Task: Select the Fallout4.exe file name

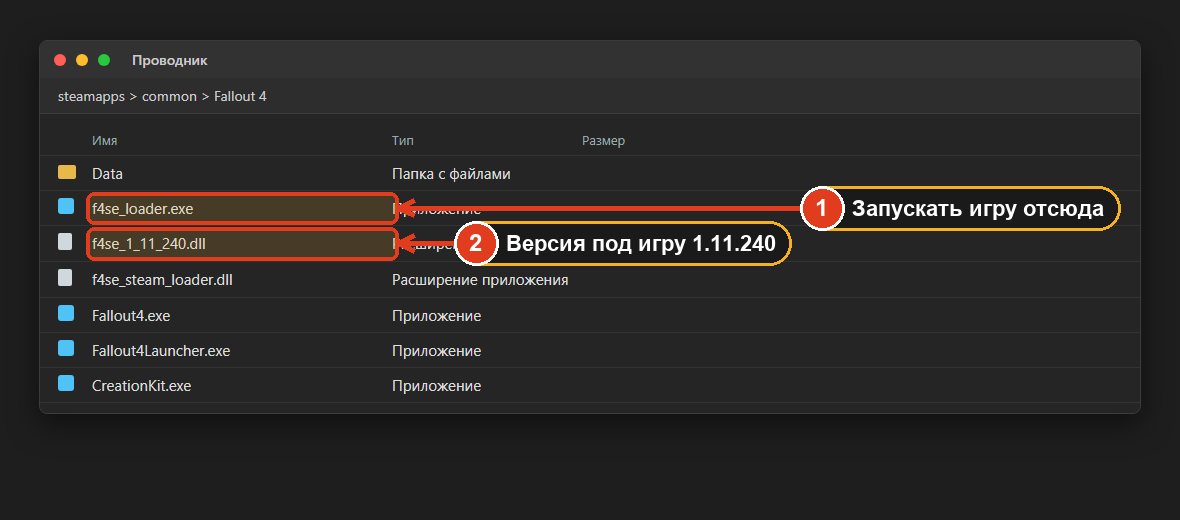Action: (131, 315)
